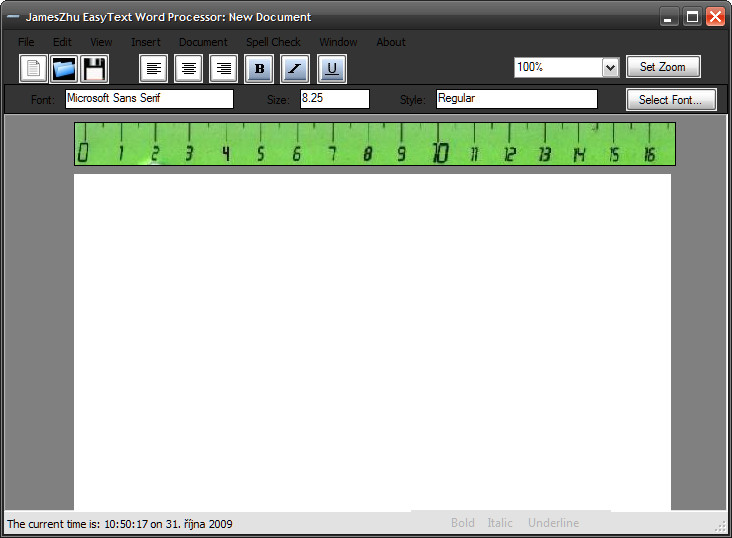Toggle the bold B button

pos(259,69)
